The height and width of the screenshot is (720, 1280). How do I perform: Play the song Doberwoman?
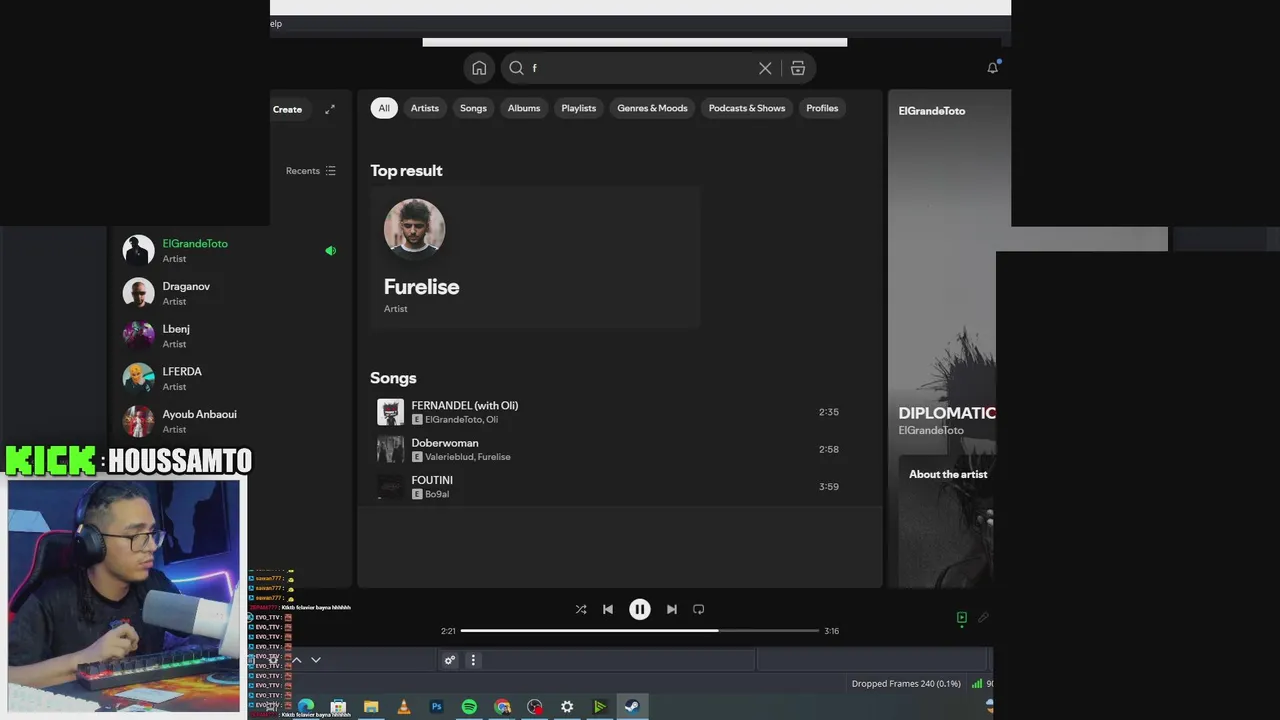pos(610,449)
